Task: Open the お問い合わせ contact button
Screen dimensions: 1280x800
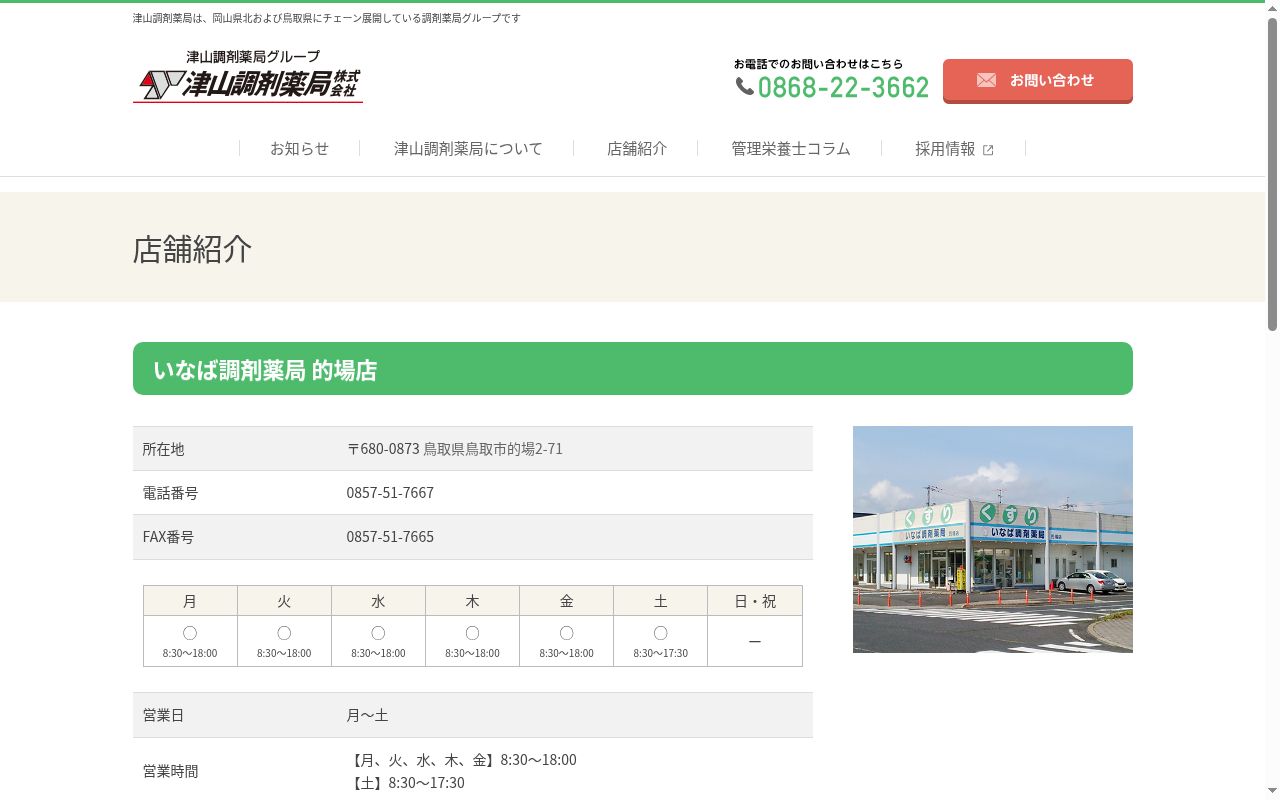Action: 1038,81
